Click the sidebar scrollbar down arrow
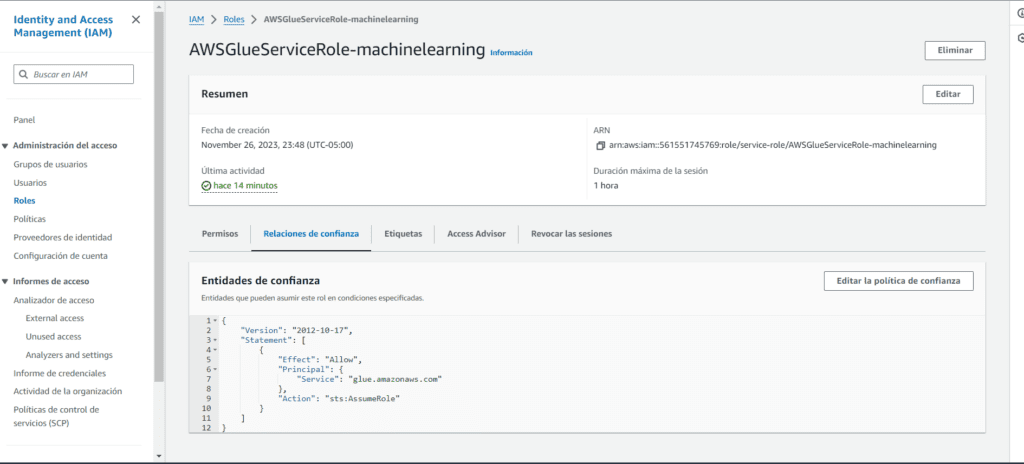The image size is (1024, 464). (159, 457)
